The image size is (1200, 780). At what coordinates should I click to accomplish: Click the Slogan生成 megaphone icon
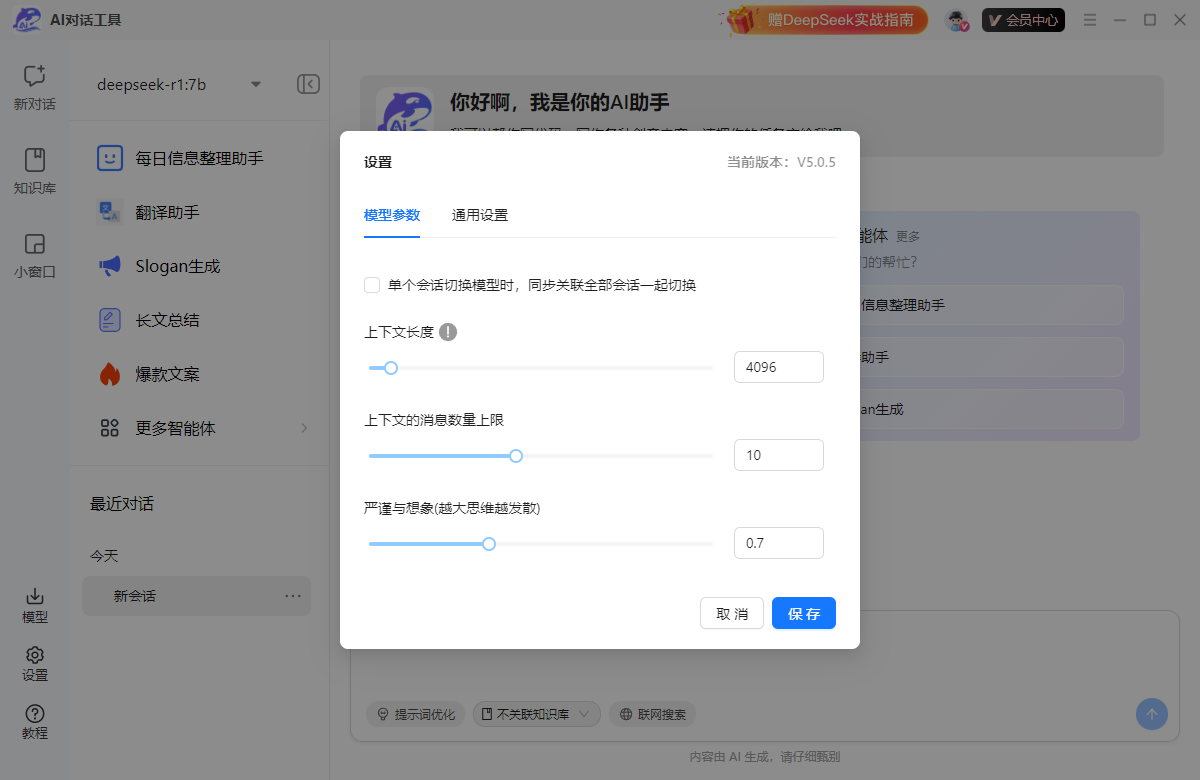110,266
